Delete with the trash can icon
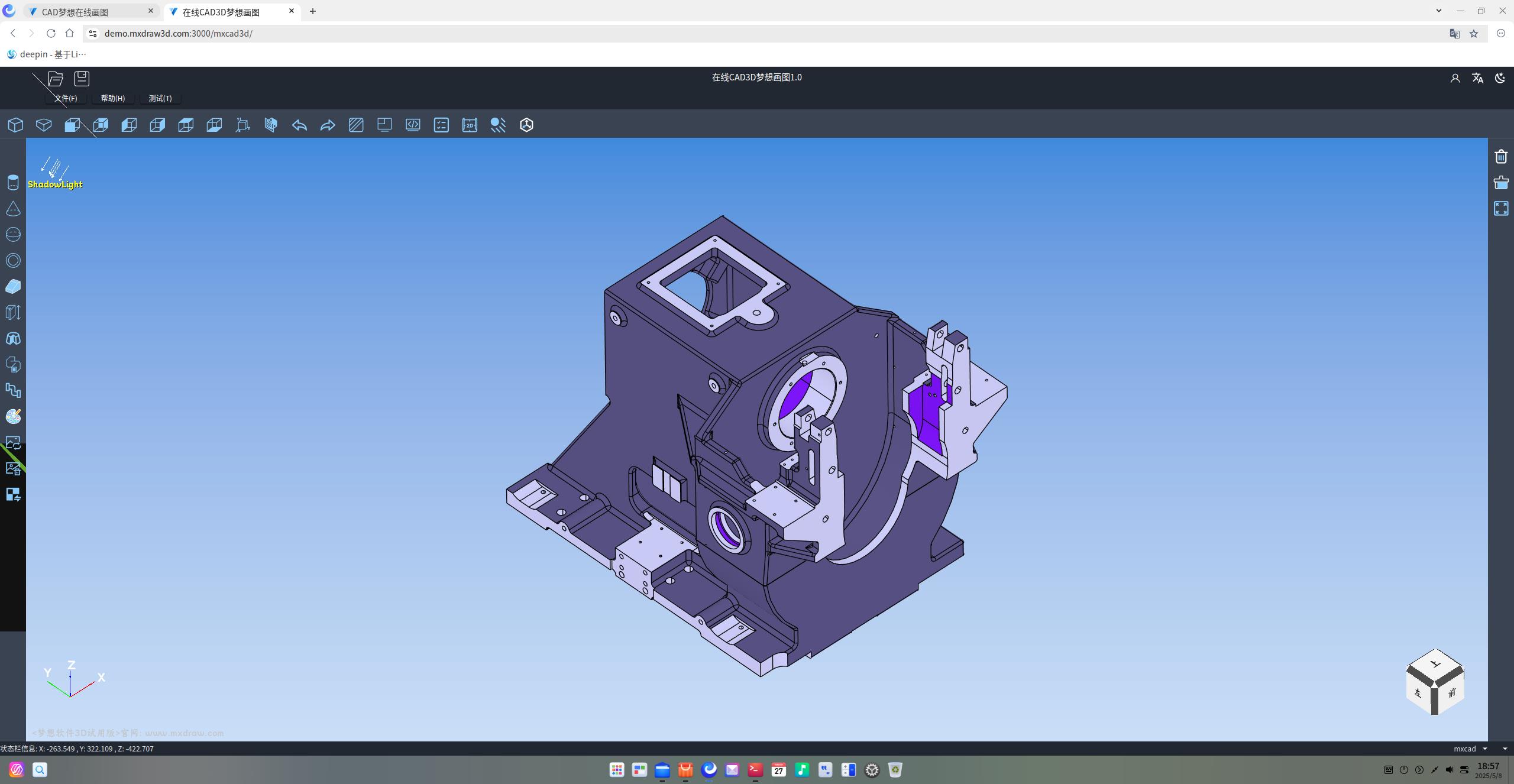 pyautogui.click(x=1501, y=157)
